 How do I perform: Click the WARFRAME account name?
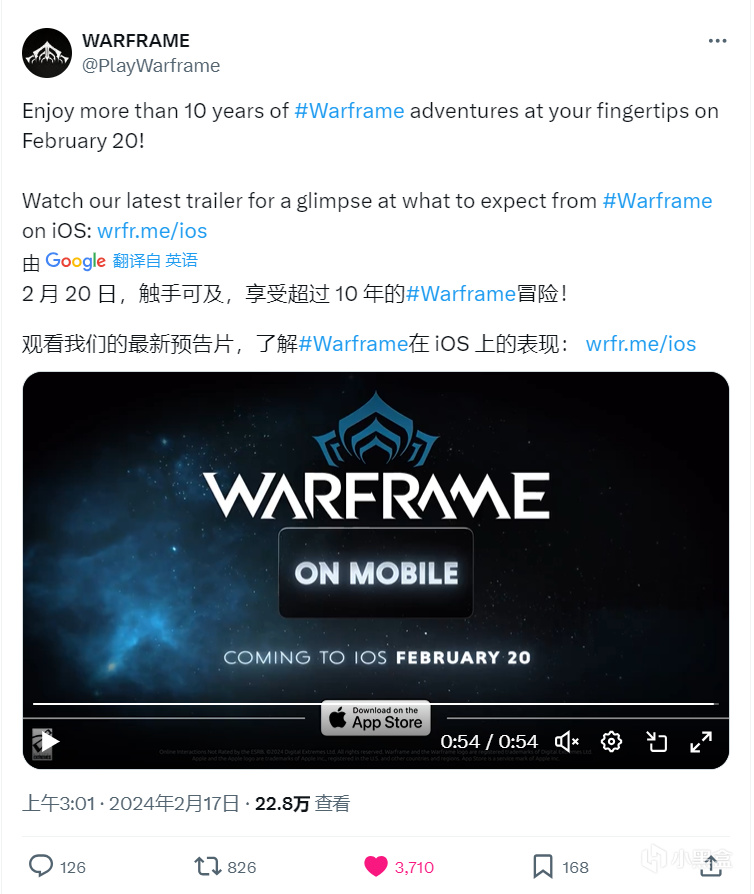click(x=136, y=40)
